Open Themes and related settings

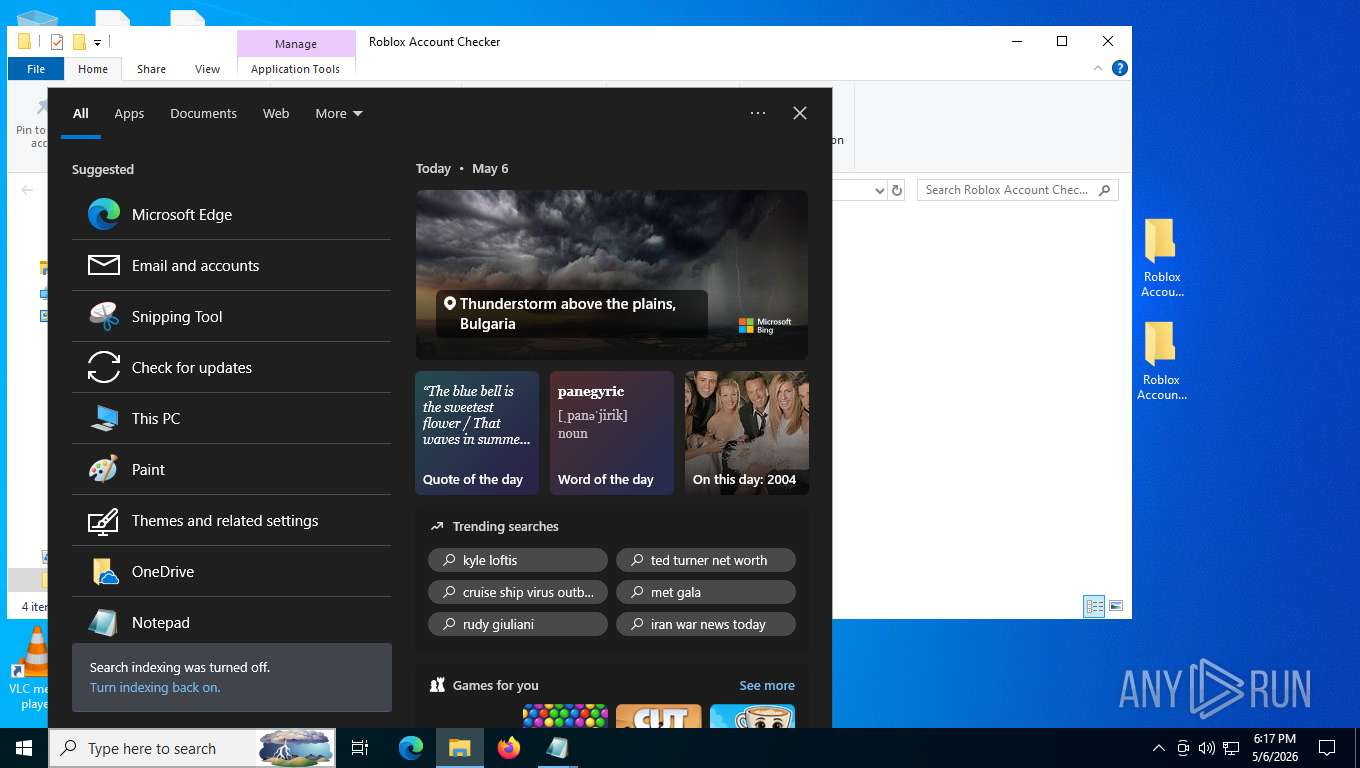tap(231, 520)
